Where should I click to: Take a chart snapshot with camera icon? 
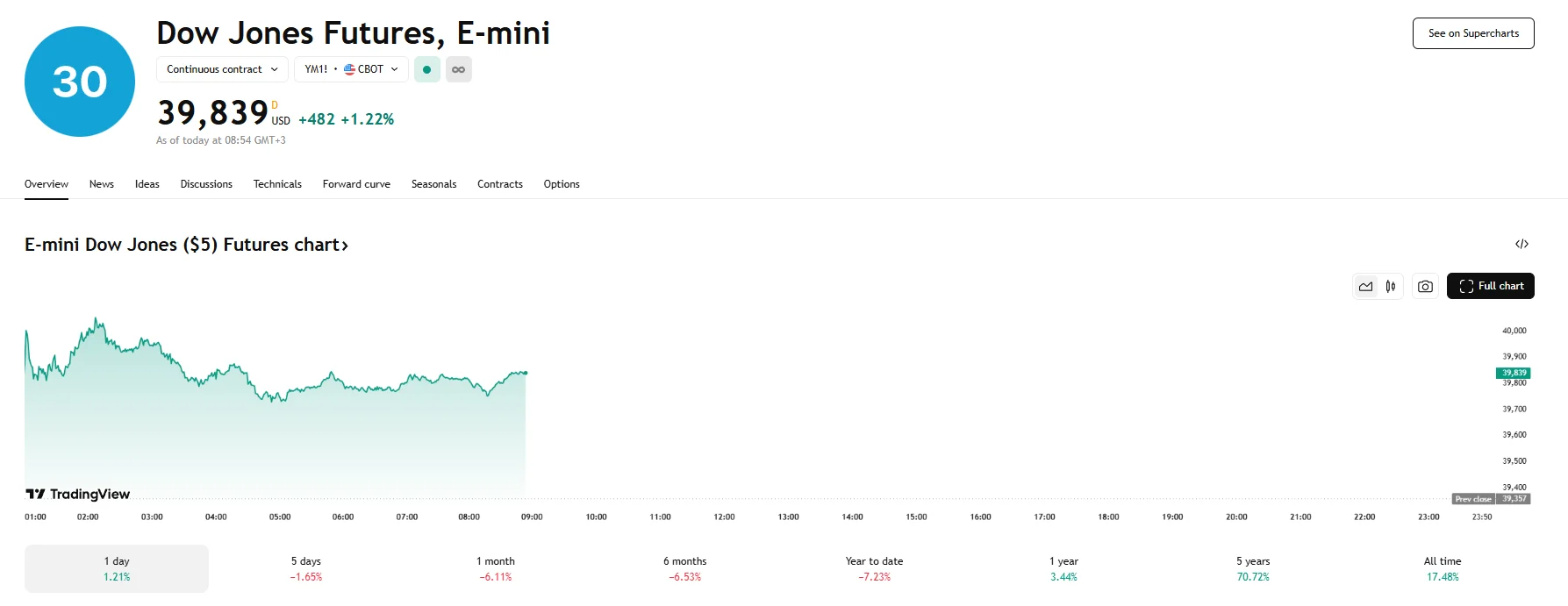[x=1425, y=286]
